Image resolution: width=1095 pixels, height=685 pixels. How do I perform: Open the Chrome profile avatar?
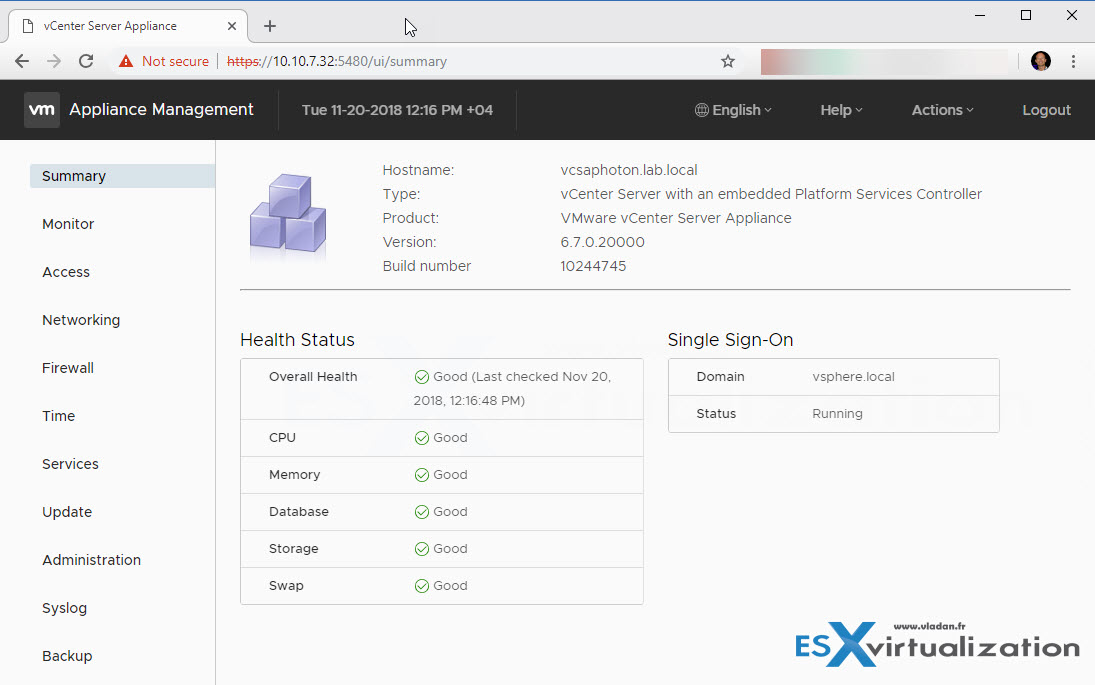[1041, 61]
